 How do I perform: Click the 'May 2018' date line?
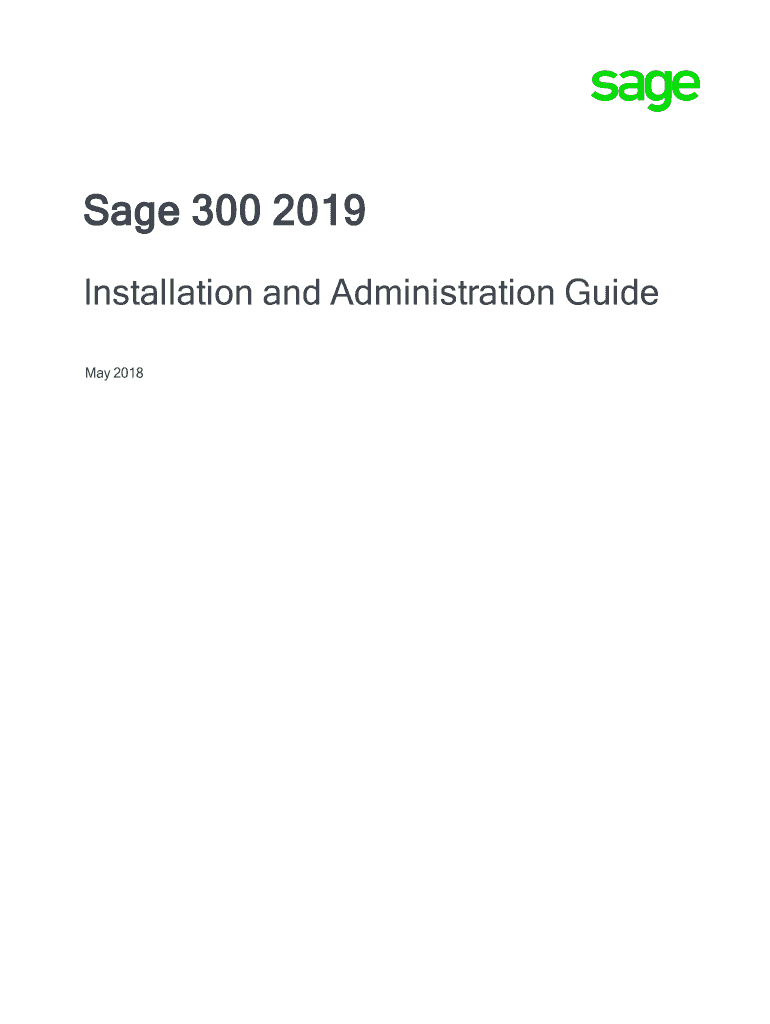pyautogui.click(x=114, y=374)
